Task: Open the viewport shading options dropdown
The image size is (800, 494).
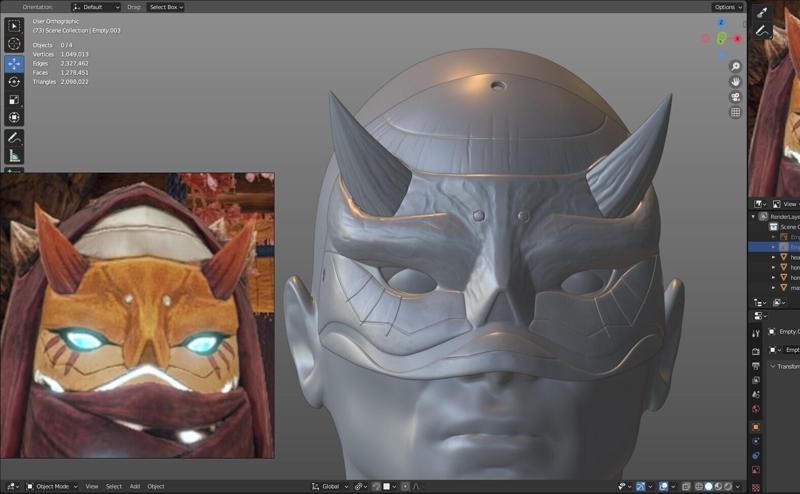Action: click(x=738, y=486)
